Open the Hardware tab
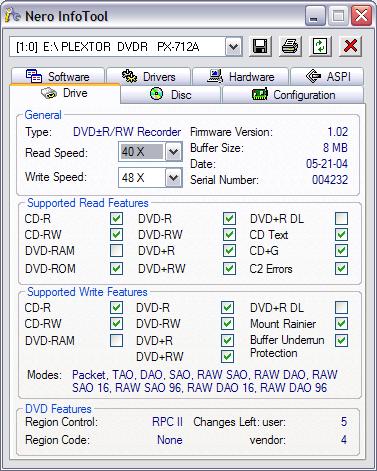This screenshot has height=471, width=377. [240, 76]
